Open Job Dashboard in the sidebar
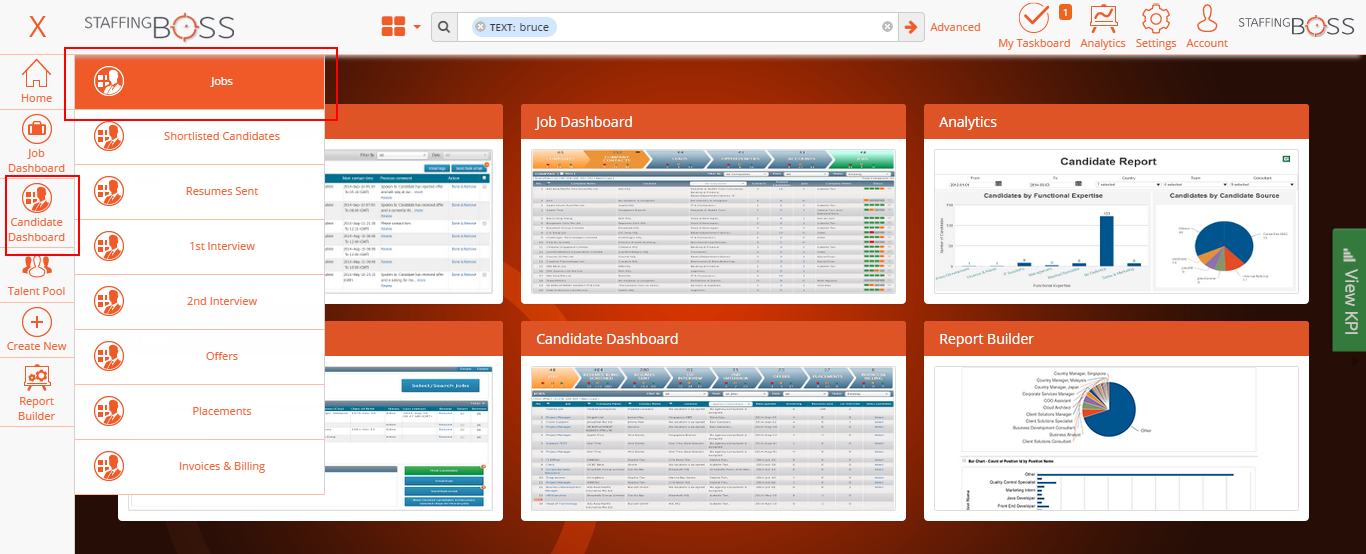 click(37, 144)
